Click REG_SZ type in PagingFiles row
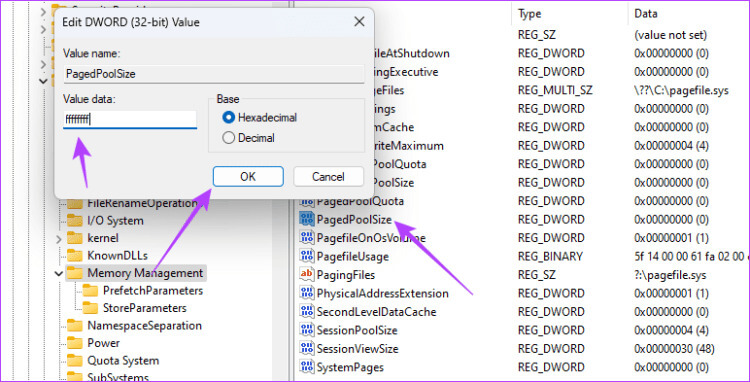Viewport: 750px width, 382px height. (x=536, y=275)
